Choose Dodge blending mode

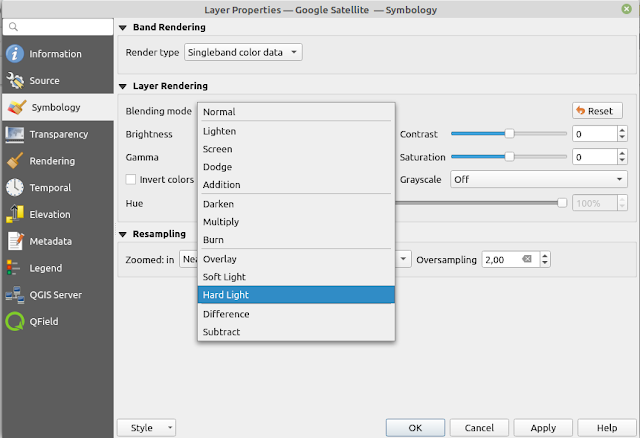[x=296, y=167]
